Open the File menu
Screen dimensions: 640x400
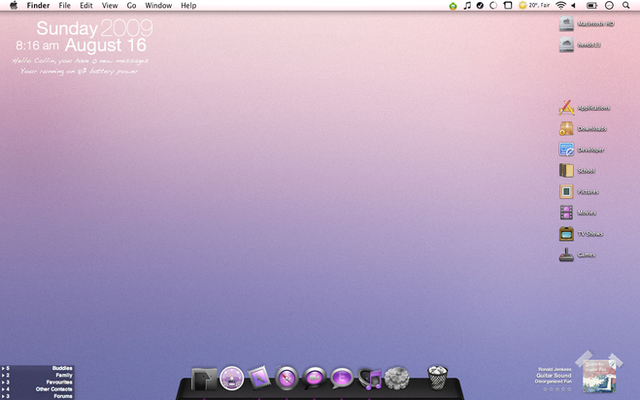click(64, 5)
